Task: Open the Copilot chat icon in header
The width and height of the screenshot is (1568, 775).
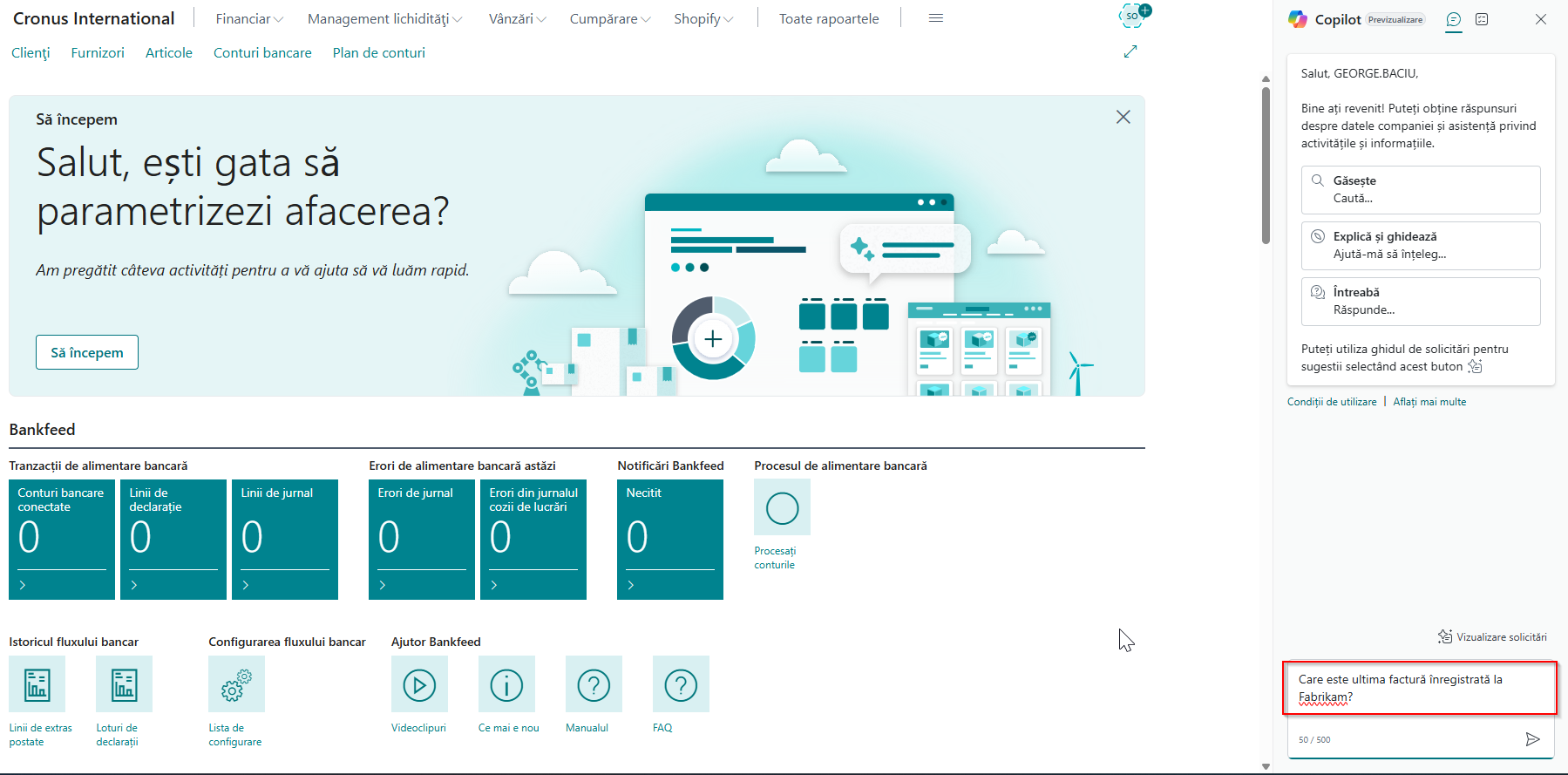Action: click(x=1453, y=19)
